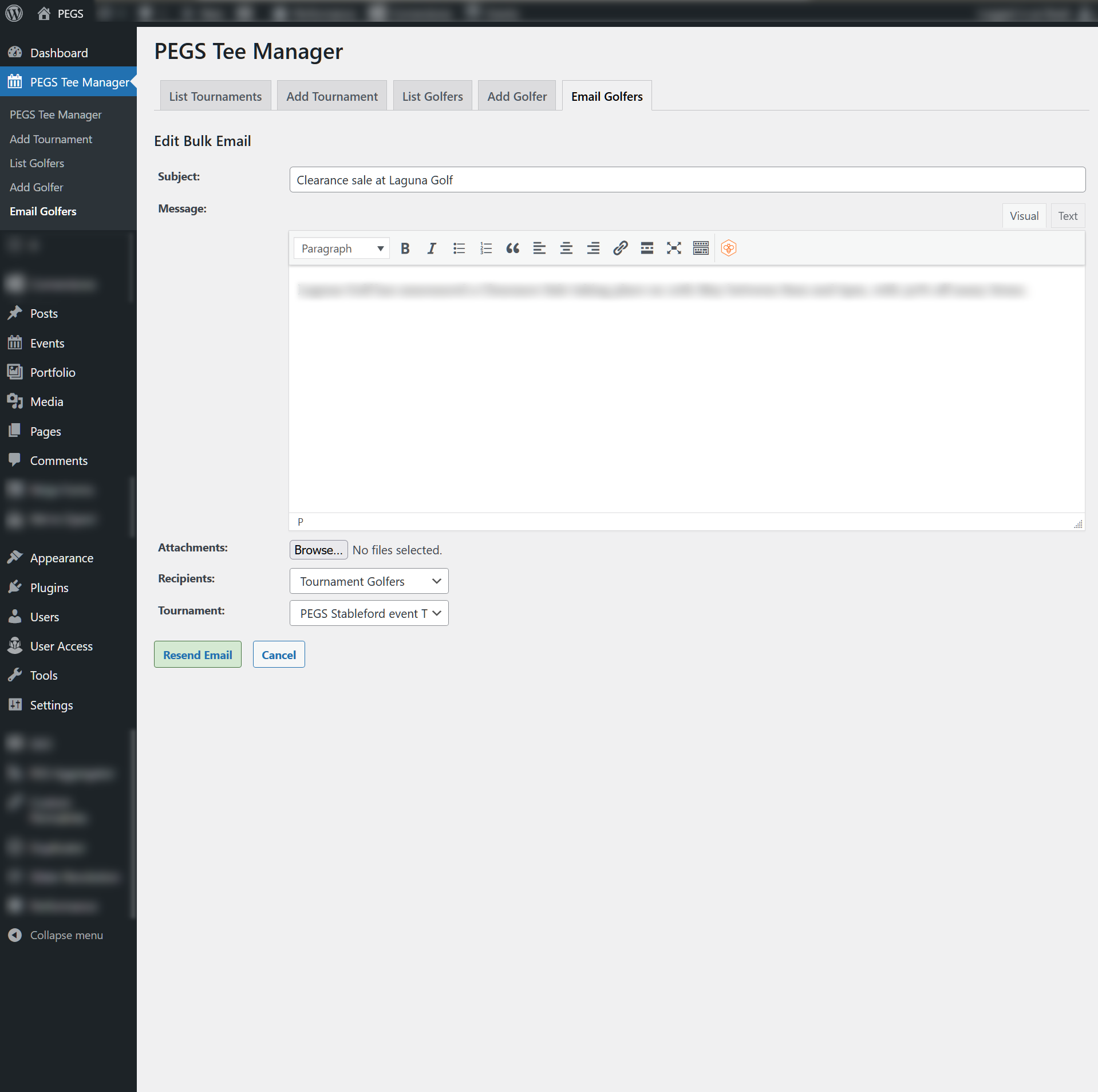Enable fullscreen editor mode

click(x=674, y=249)
